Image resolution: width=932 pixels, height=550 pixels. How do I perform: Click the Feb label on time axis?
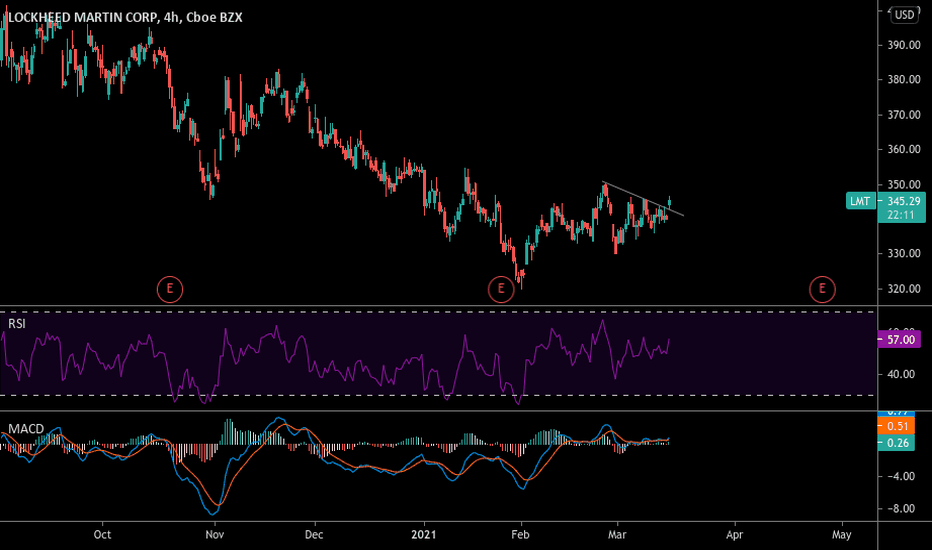(x=520, y=535)
